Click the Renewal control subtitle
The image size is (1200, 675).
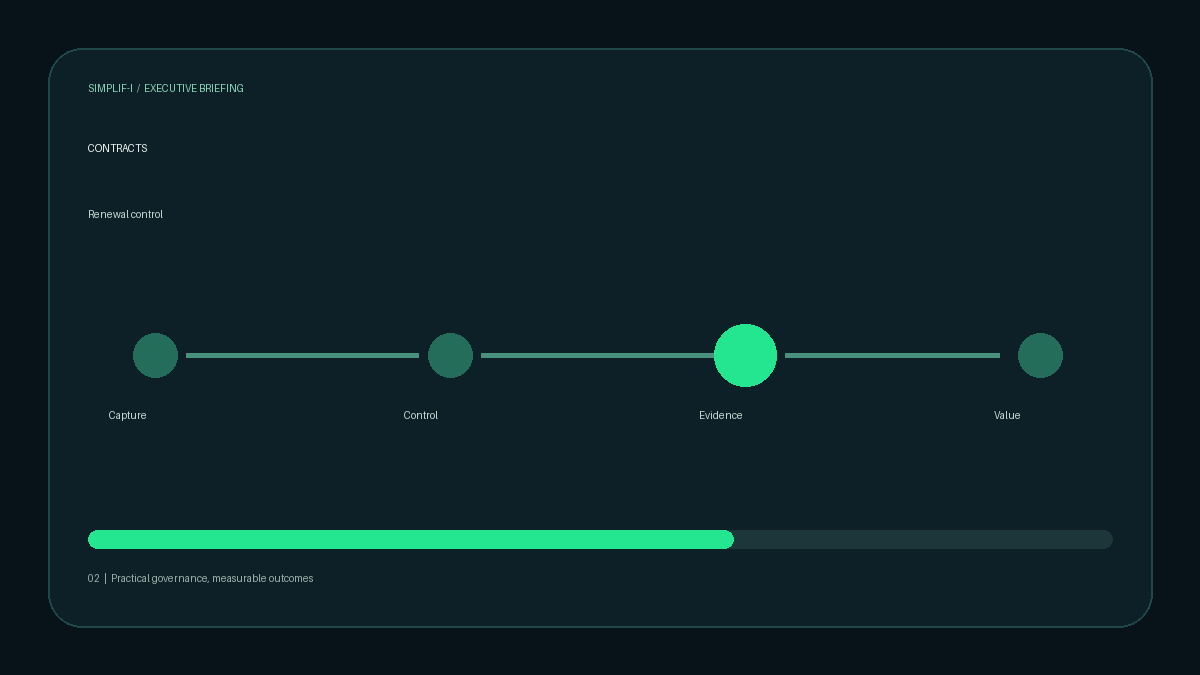(x=125, y=214)
